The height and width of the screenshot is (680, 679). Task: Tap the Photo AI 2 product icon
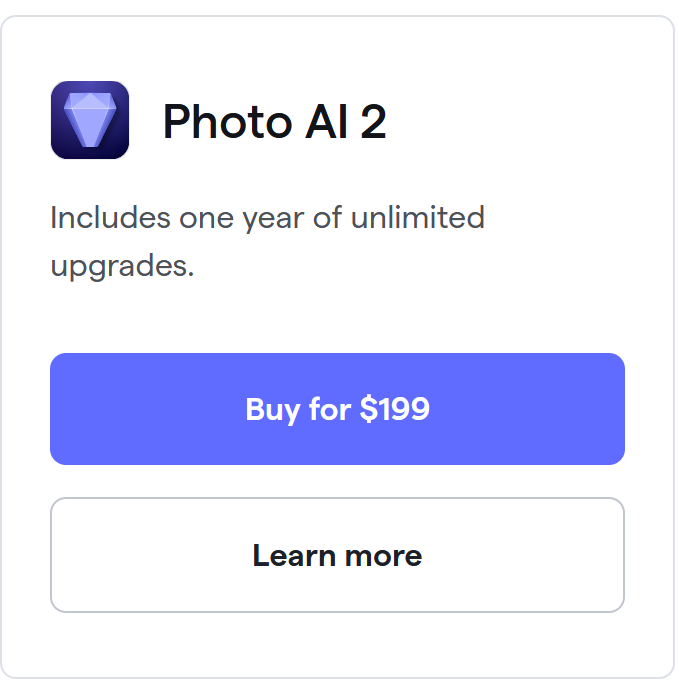pos(90,120)
